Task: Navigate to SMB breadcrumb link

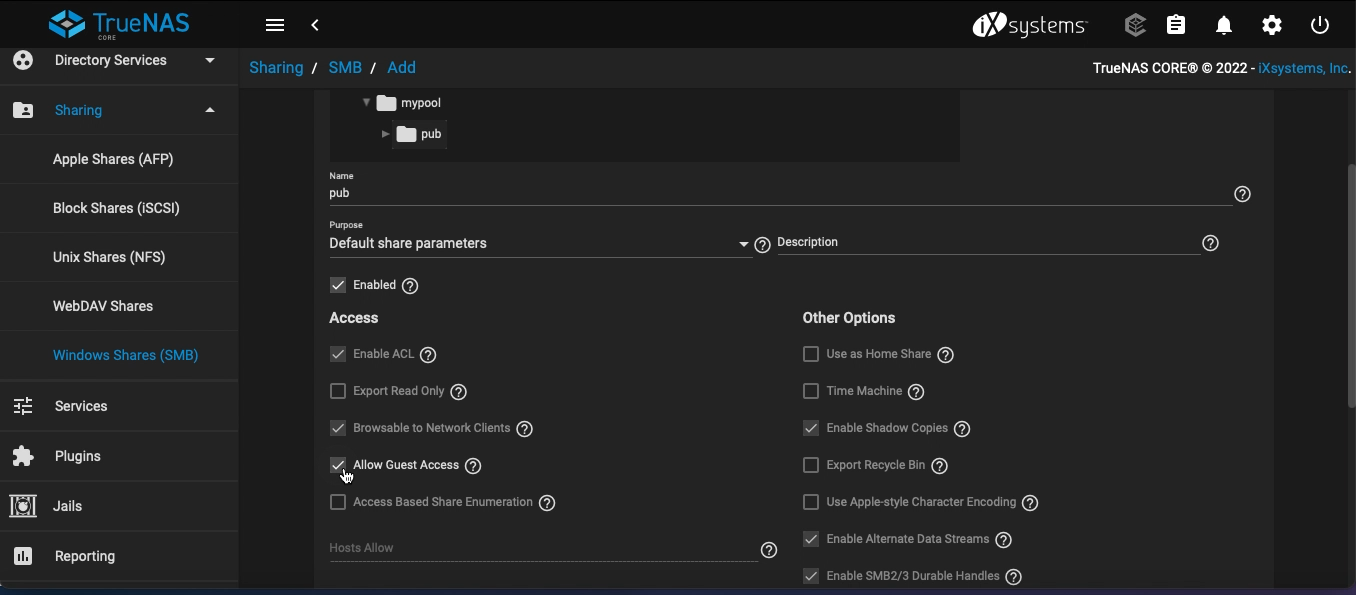Action: click(345, 68)
